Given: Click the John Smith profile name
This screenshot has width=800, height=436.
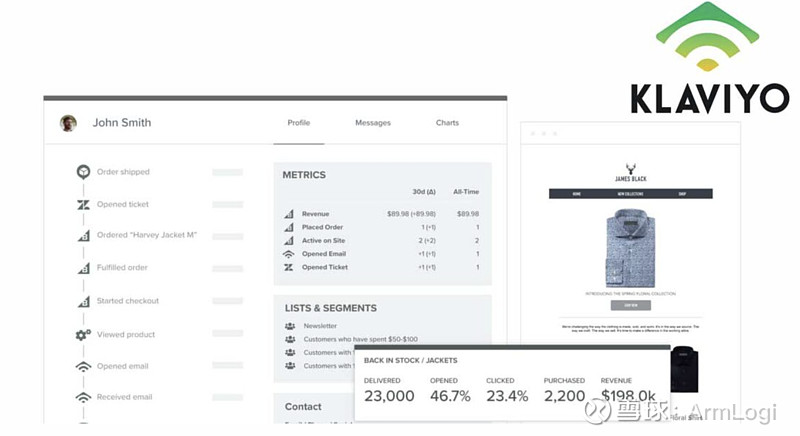Looking at the screenshot, I should pyautogui.click(x=122, y=122).
